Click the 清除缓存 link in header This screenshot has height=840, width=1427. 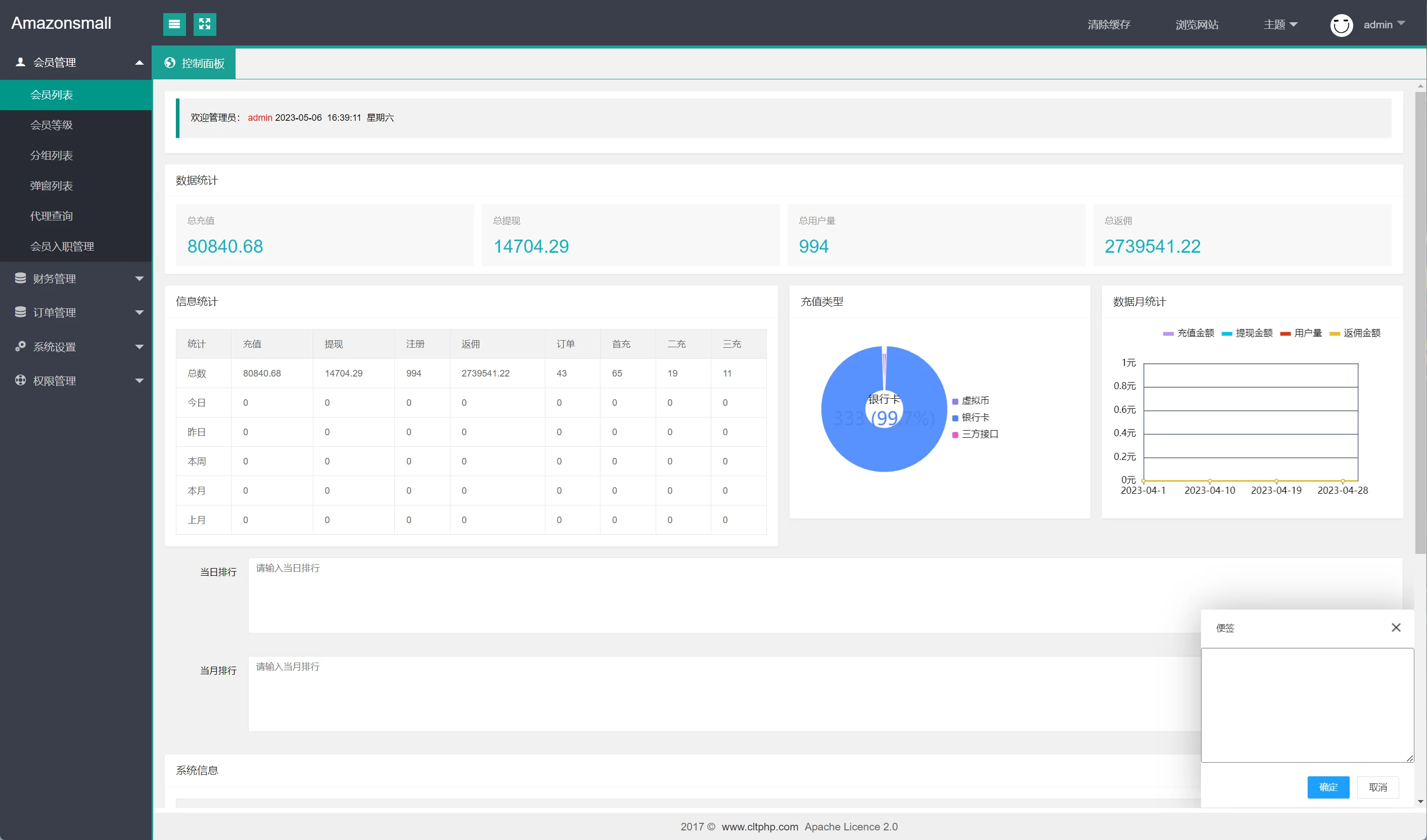1108,24
